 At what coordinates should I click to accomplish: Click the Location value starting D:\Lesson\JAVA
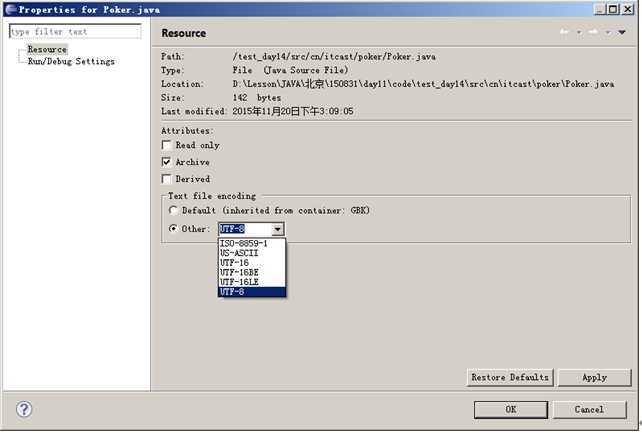click(423, 84)
